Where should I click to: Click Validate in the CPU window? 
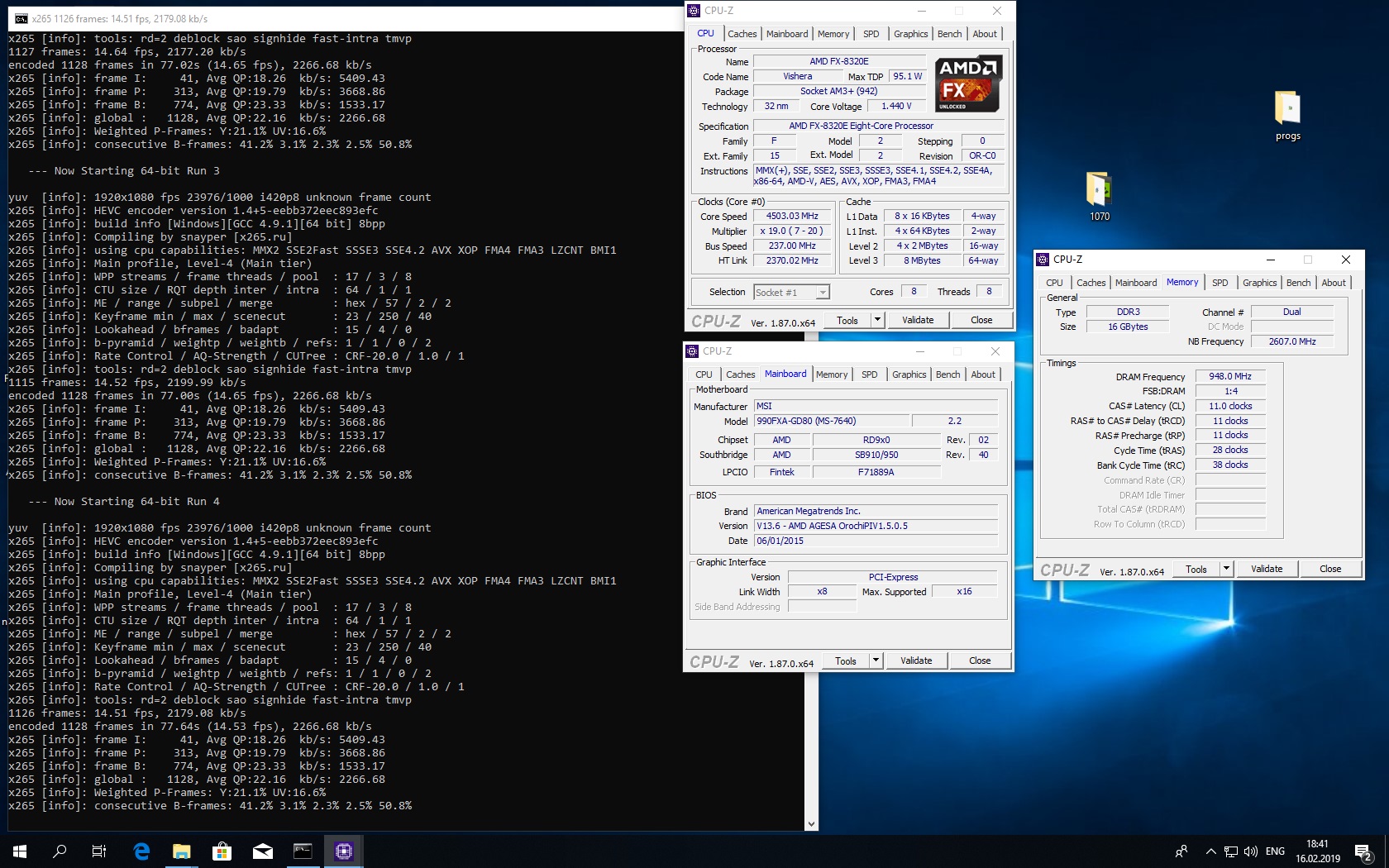tap(917, 320)
